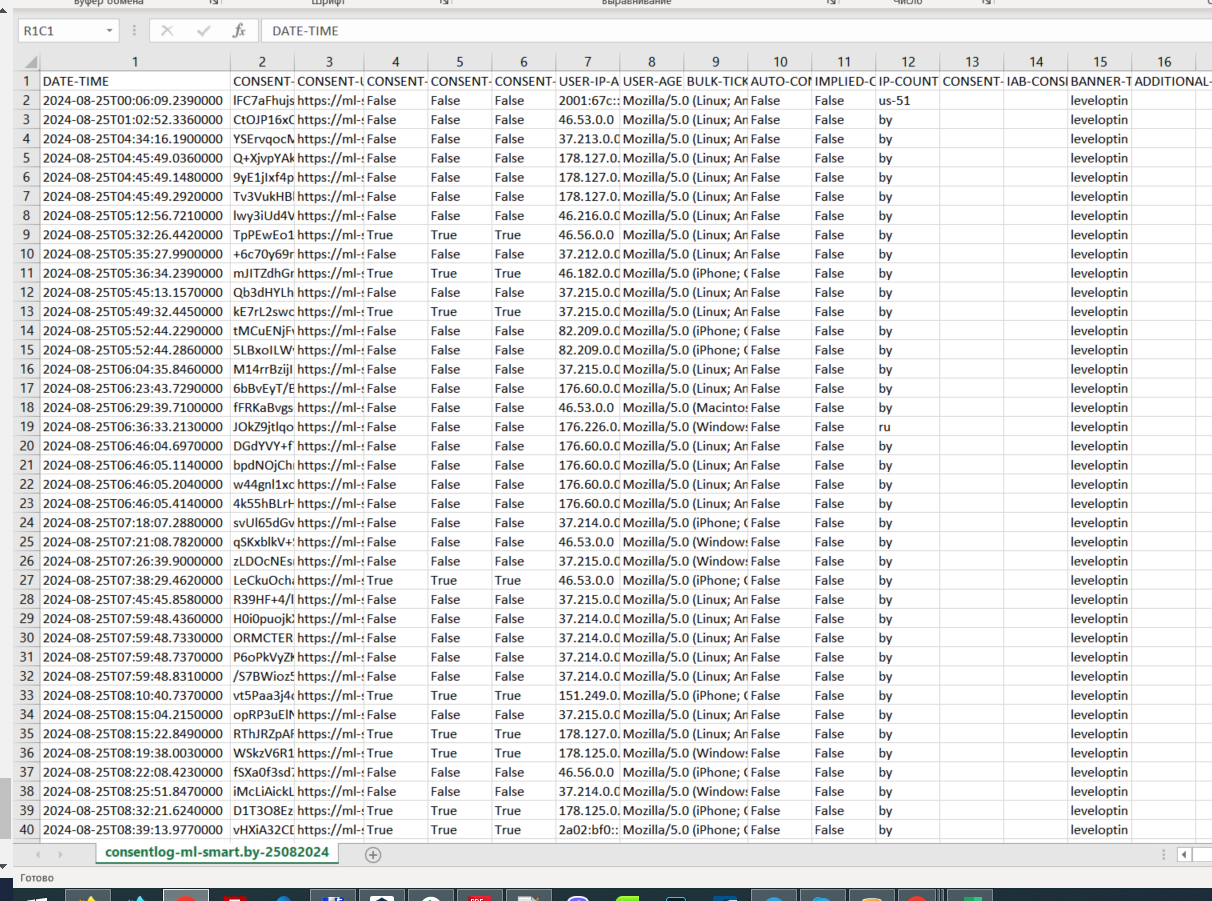Select column header 12
Screen dimensions: 1212x901
point(907,62)
